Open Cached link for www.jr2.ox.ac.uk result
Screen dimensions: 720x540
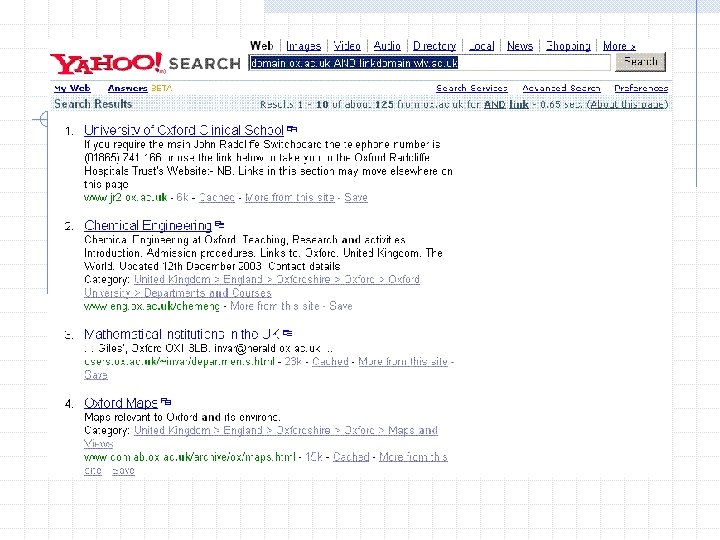(x=216, y=197)
